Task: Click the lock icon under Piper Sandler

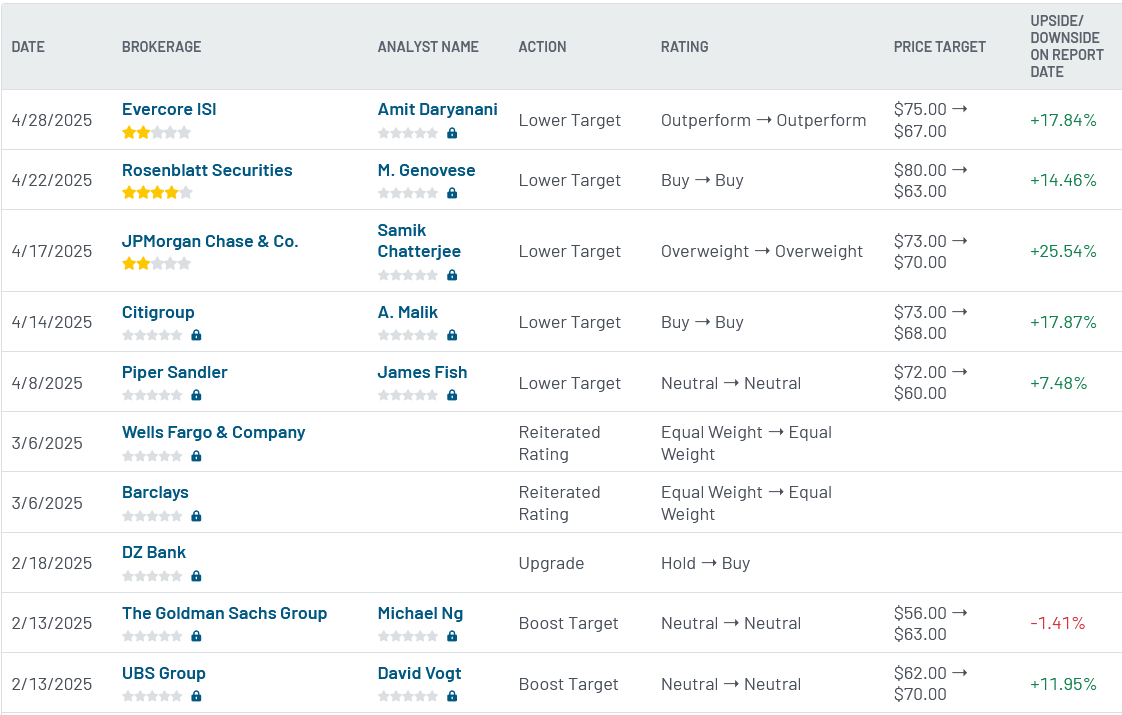Action: 197,395
